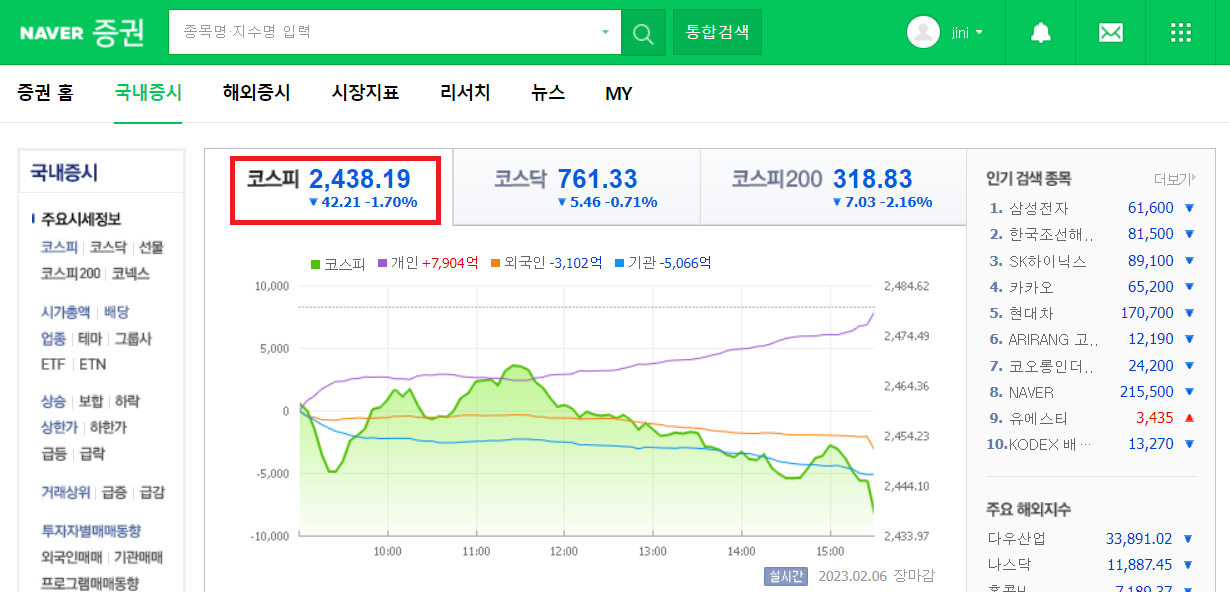Click the magnifier search icon button

click(x=643, y=32)
